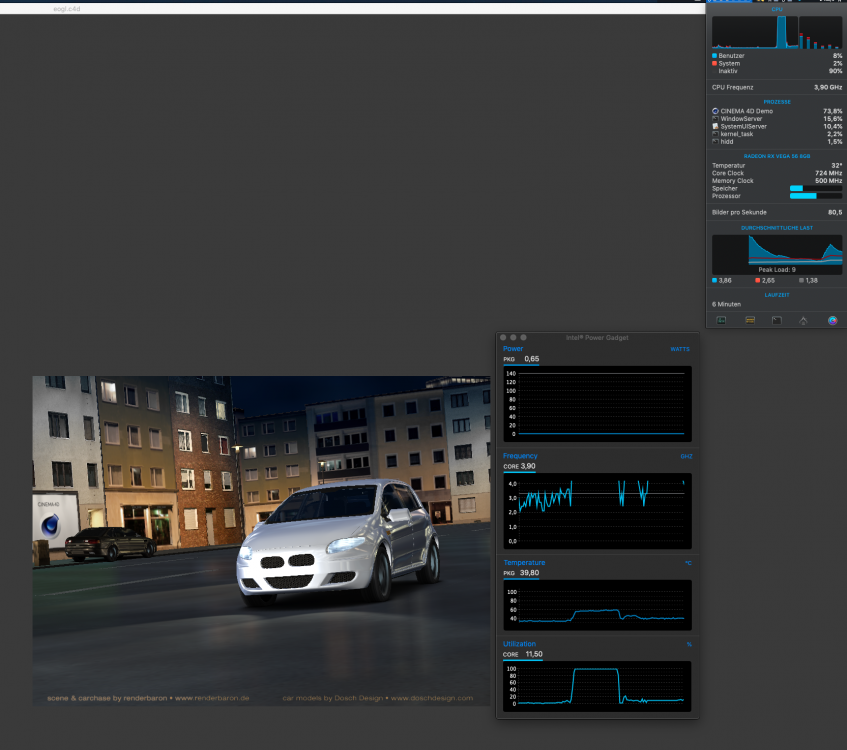
Task: Click the Temperature graph in Power Gadget
Action: (x=597, y=605)
